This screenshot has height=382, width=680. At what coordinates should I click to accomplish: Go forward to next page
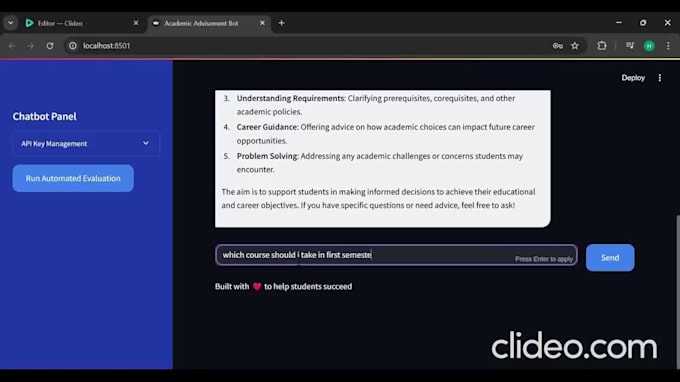point(30,46)
